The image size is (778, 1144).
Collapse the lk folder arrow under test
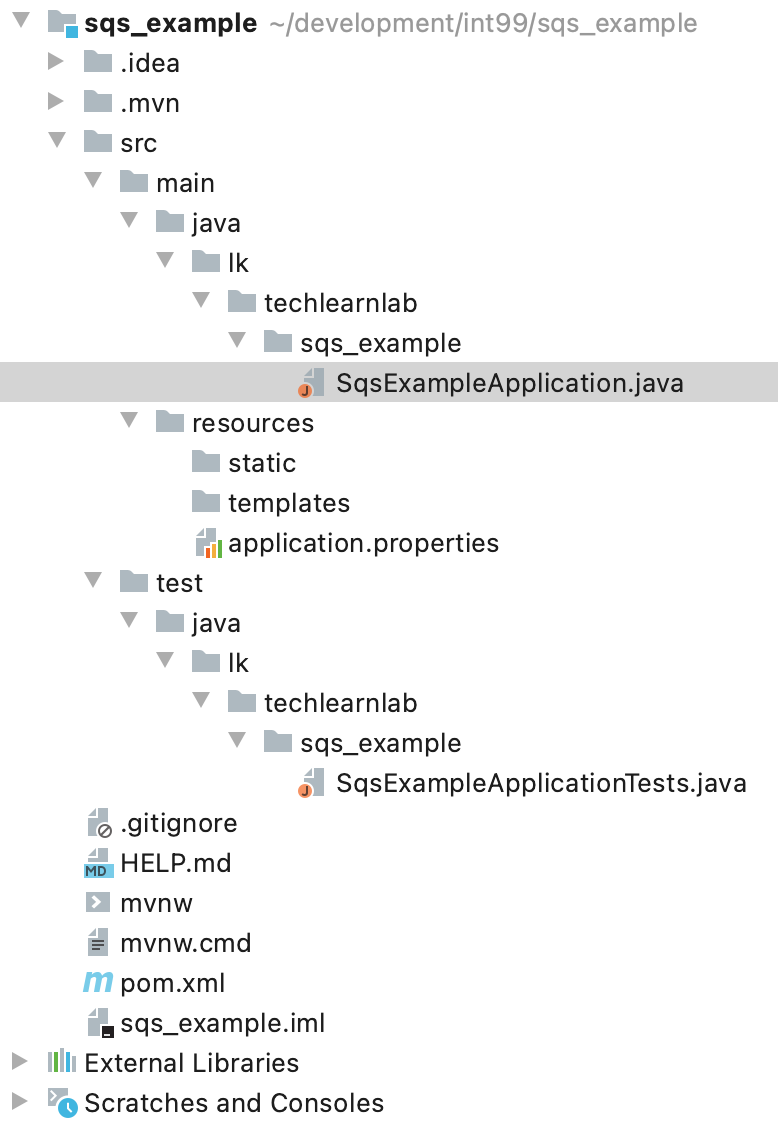coord(165,660)
